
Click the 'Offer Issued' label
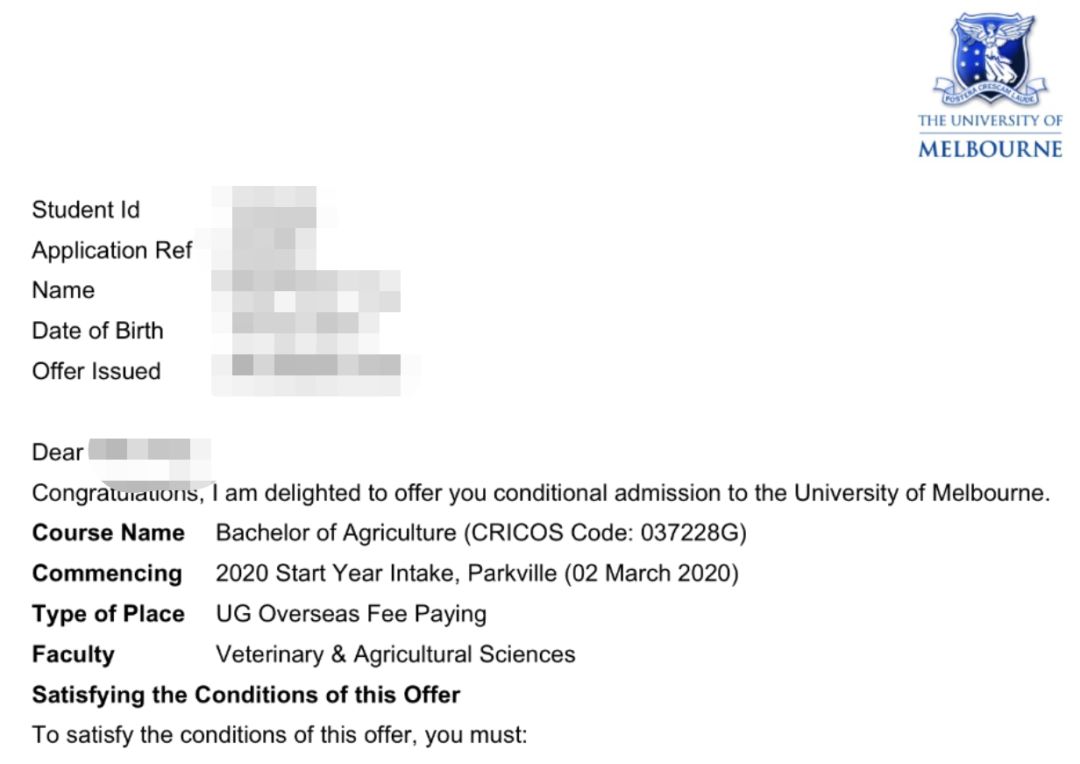[96, 371]
